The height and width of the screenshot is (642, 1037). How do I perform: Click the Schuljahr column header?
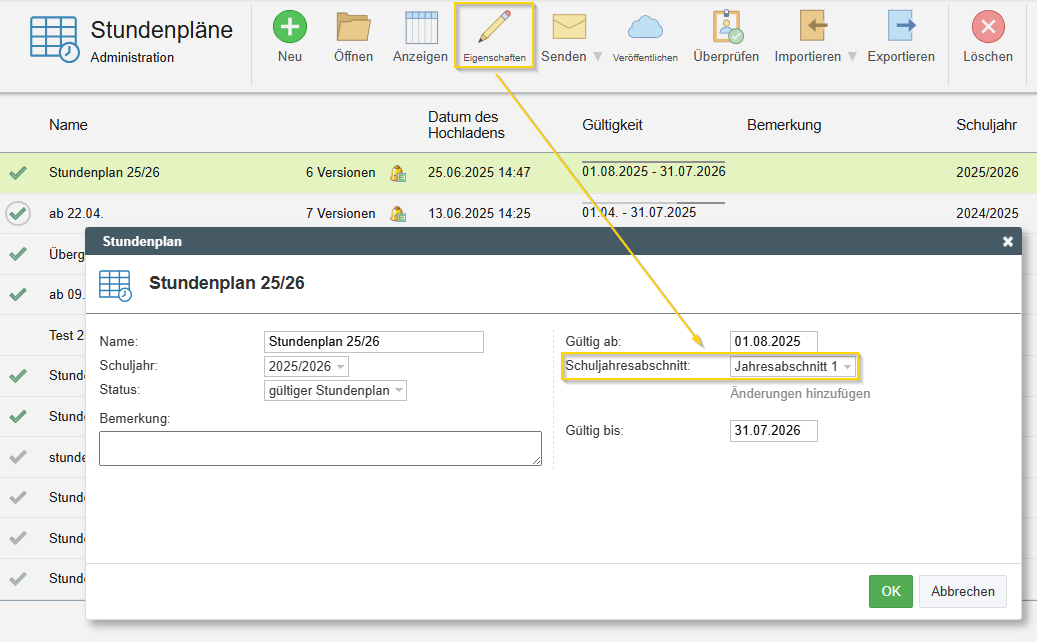pos(987,125)
